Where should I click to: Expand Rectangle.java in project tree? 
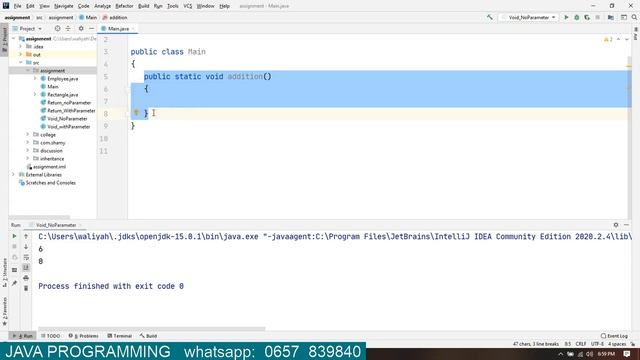[35, 94]
